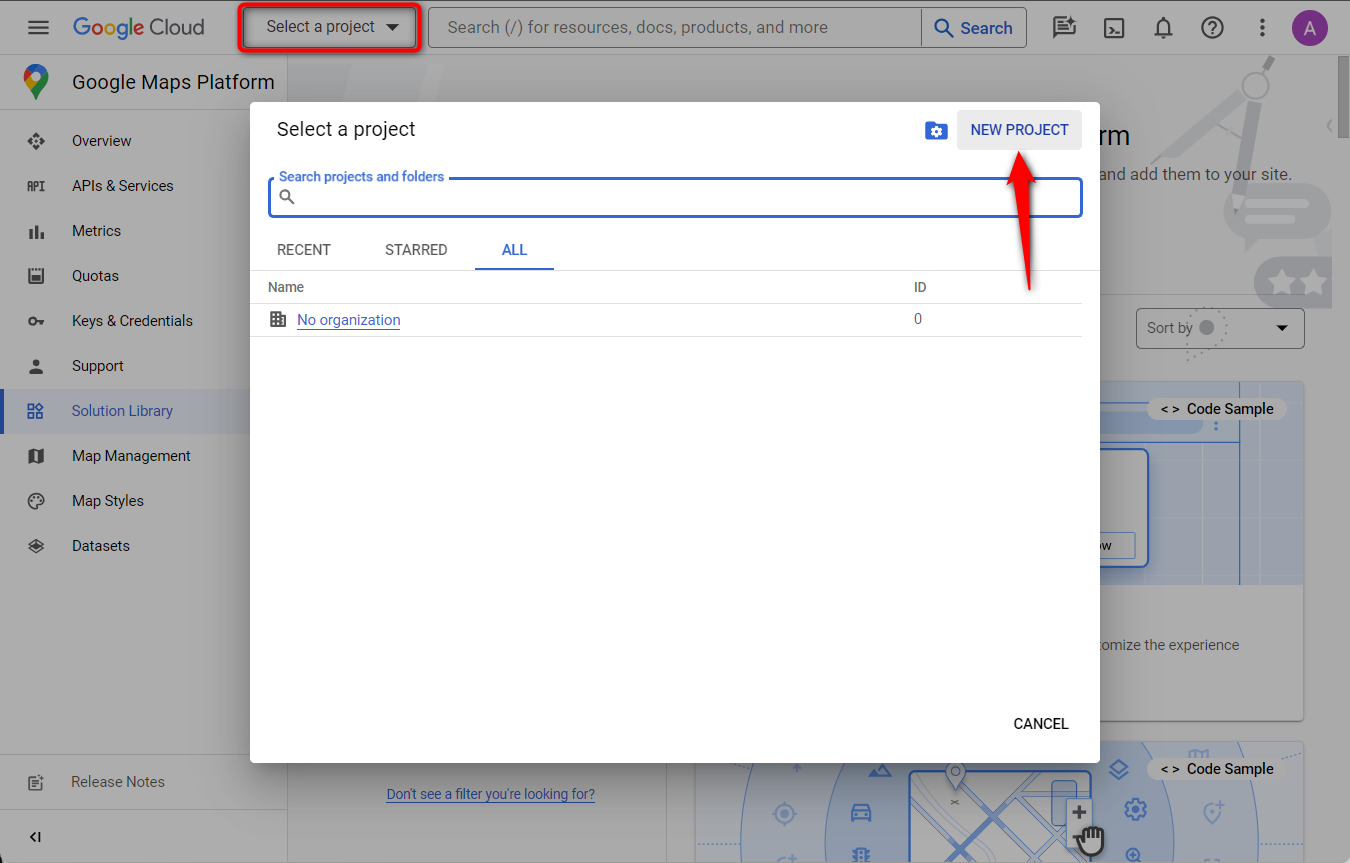The image size is (1350, 863).
Task: Activate Cloud Shell terminal icon
Action: pyautogui.click(x=1114, y=28)
